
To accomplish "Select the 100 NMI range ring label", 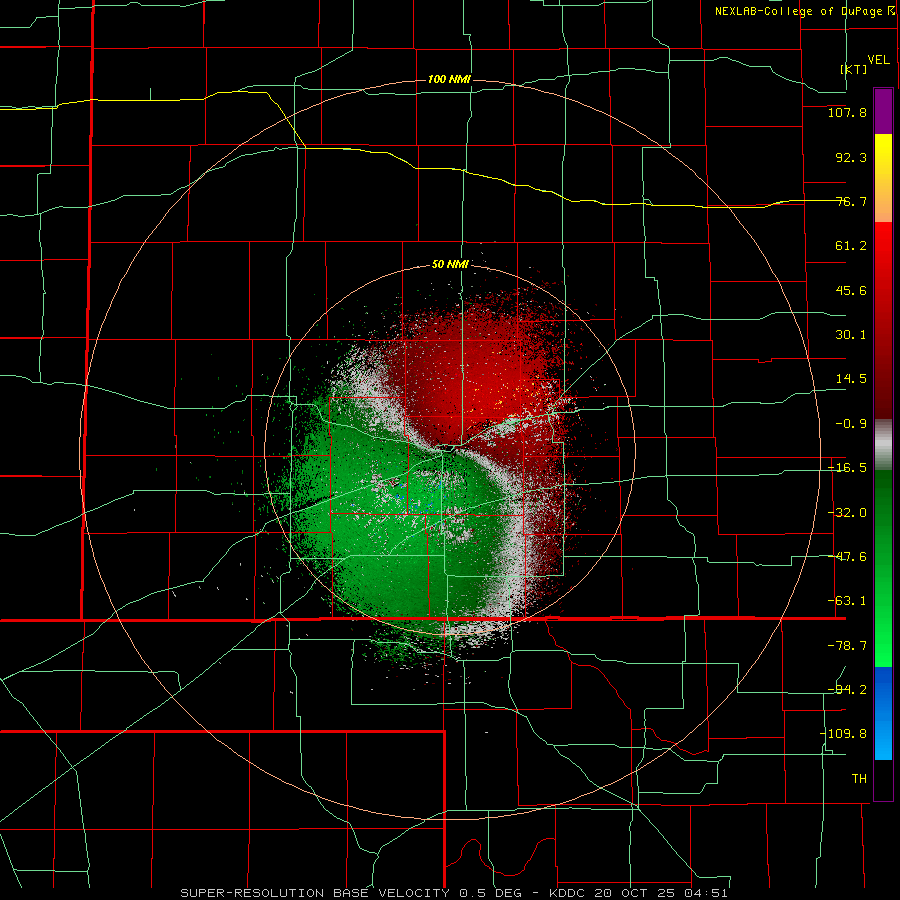I will coord(449,79).
